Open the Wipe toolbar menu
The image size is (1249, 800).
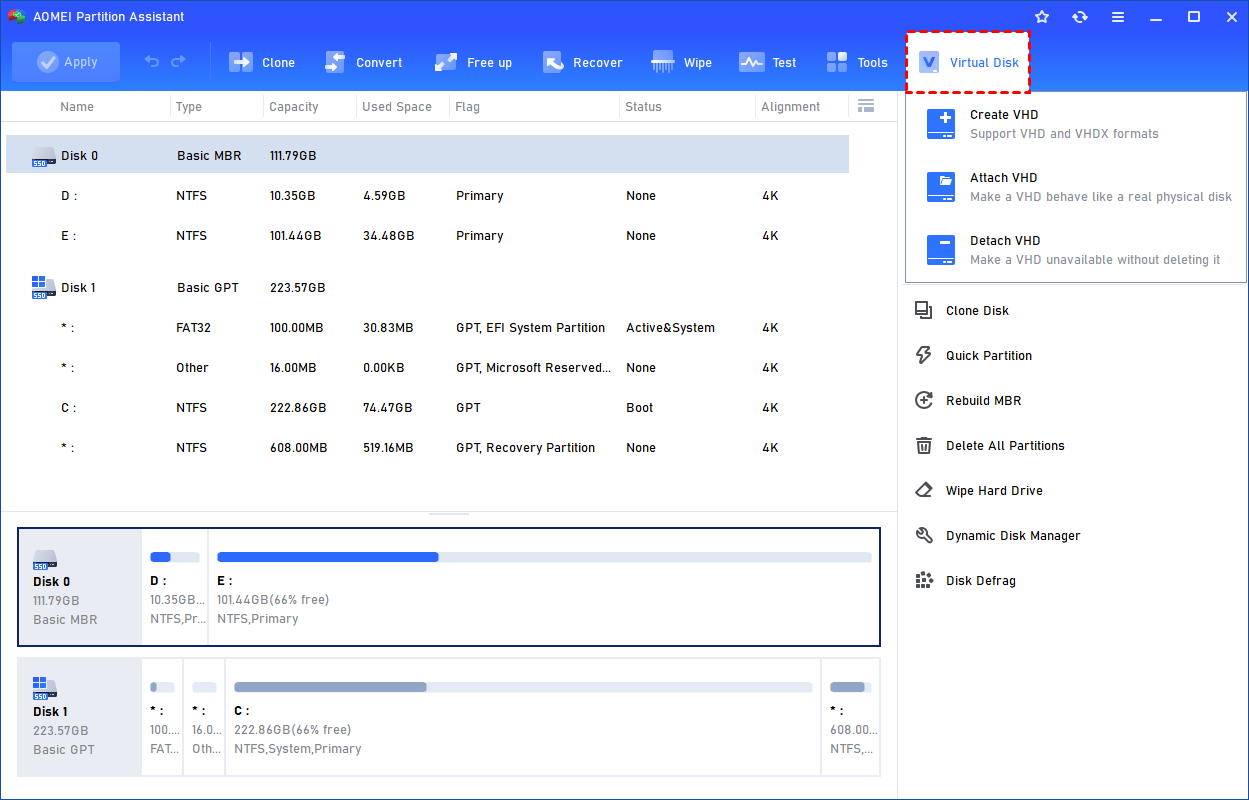[x=681, y=62]
